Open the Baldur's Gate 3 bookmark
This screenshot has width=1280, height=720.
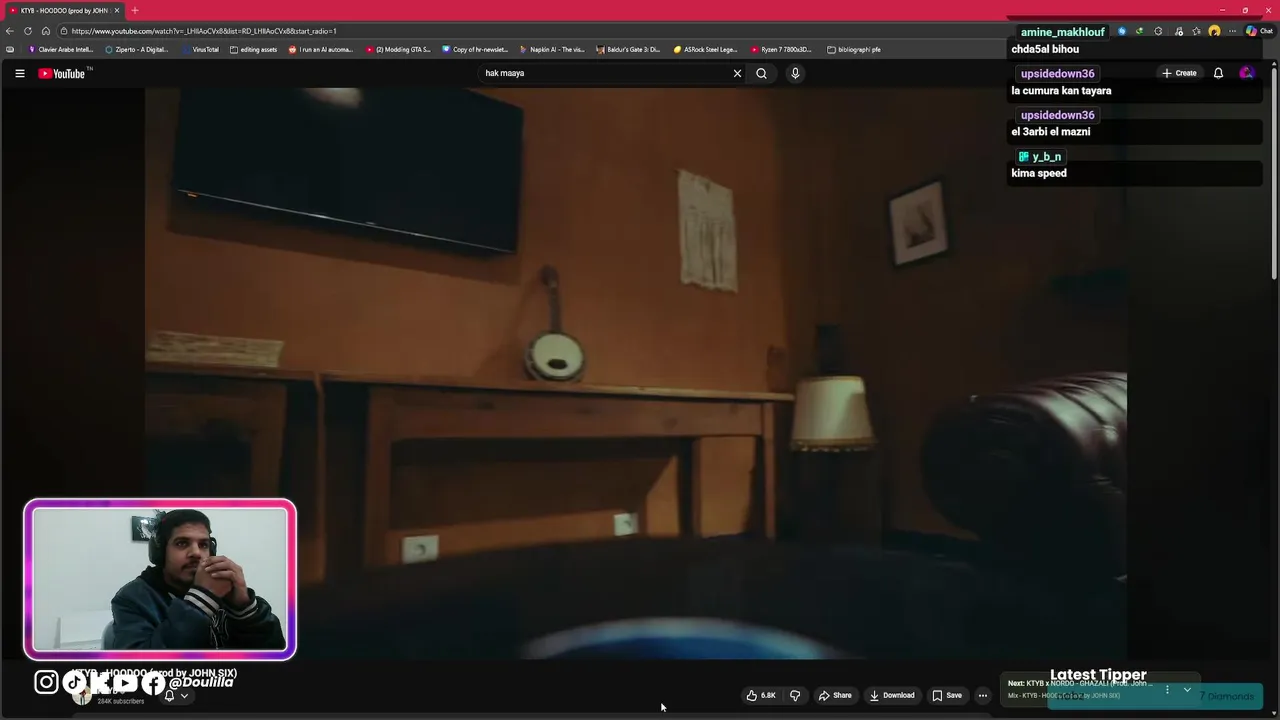point(628,49)
